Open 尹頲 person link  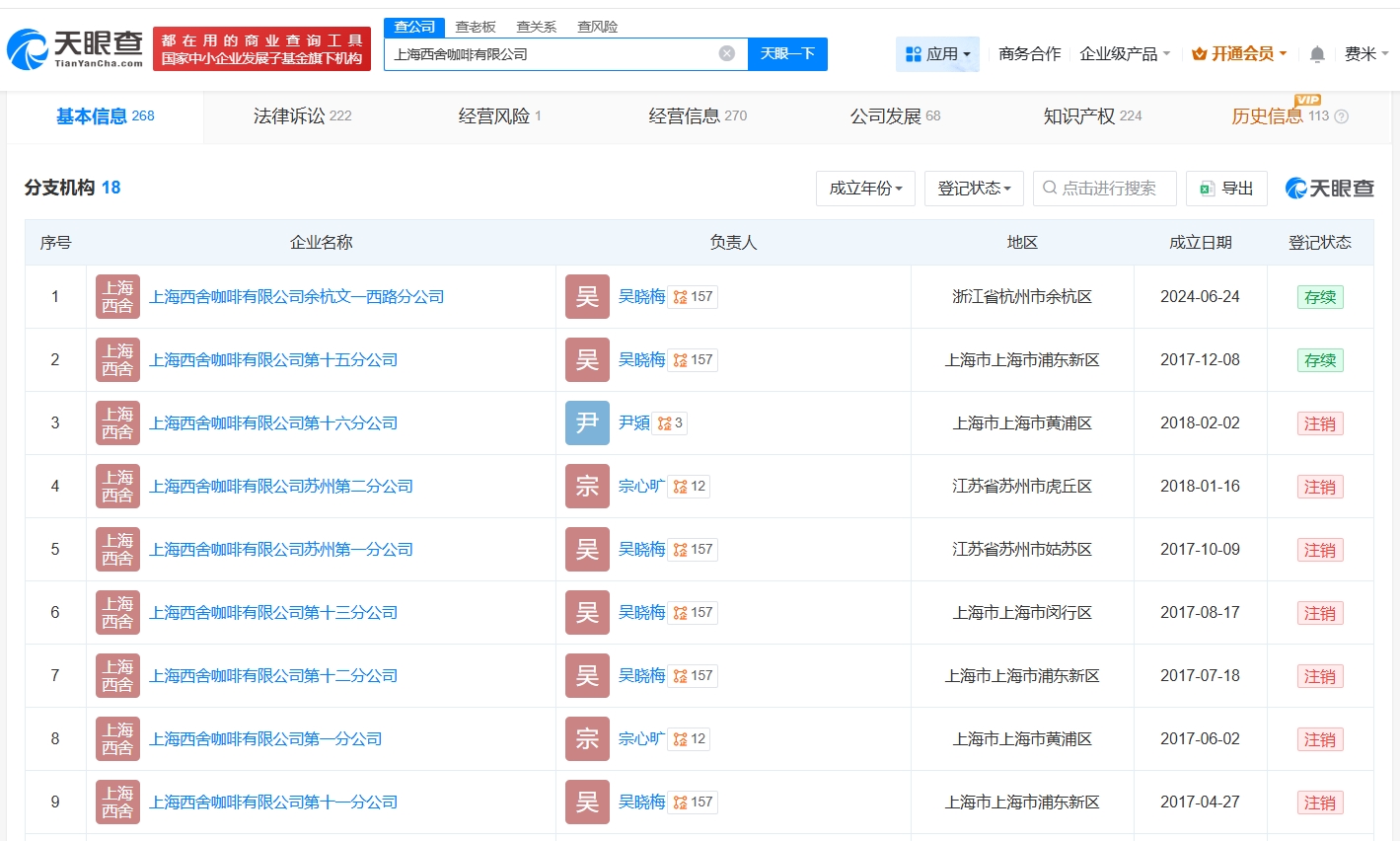[x=633, y=423]
